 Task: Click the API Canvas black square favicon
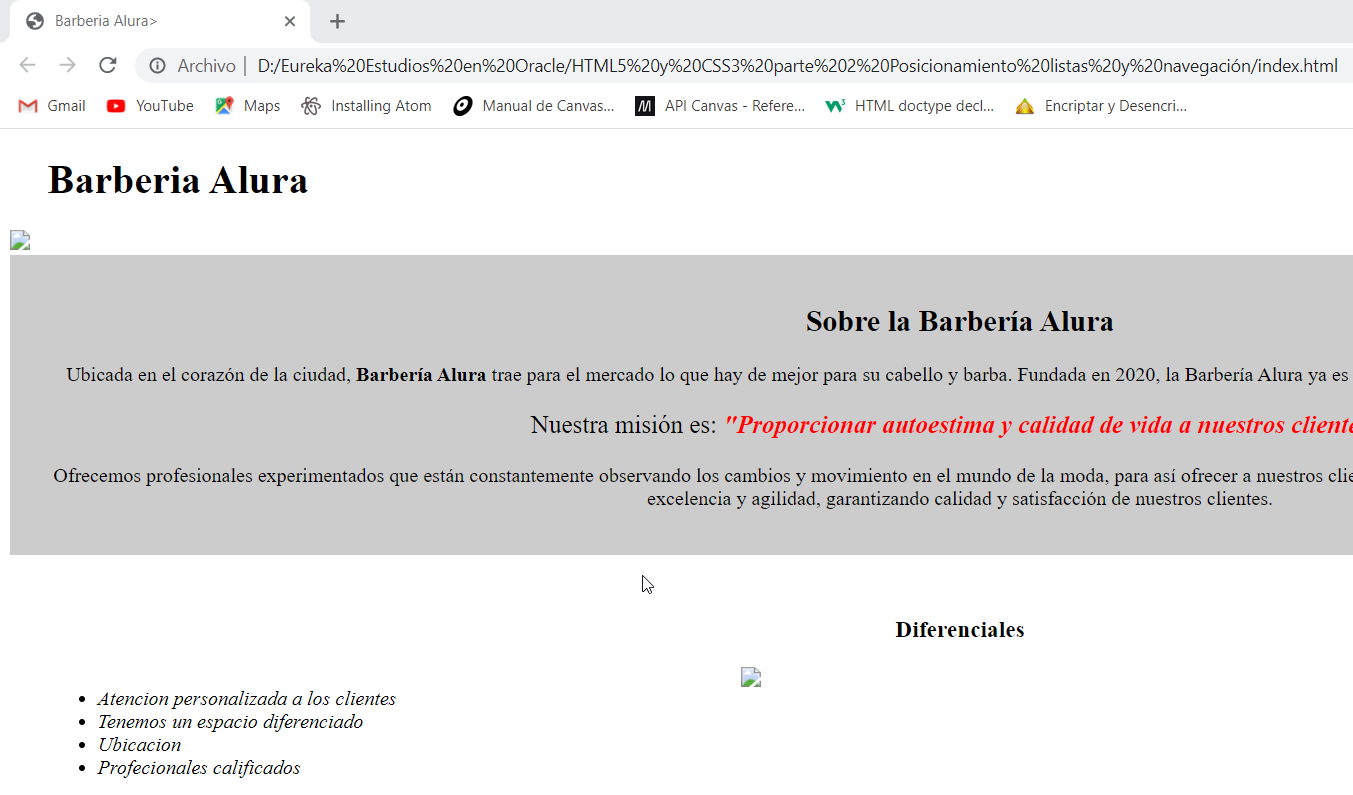coord(644,106)
